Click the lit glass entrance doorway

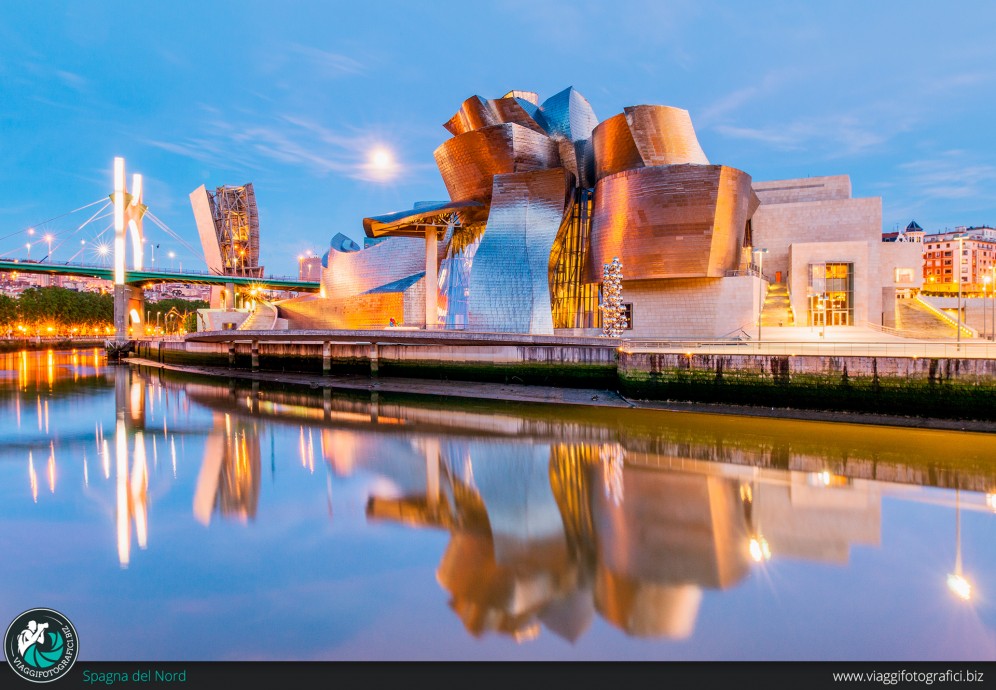(x=830, y=294)
